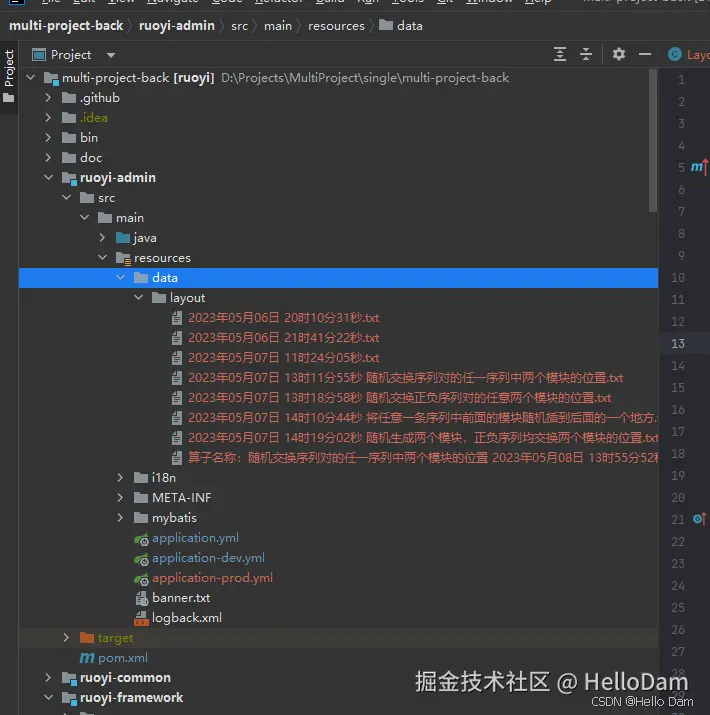Open pom.xml under ruoyi-admin
The image size is (710, 715).
[x=123, y=658]
